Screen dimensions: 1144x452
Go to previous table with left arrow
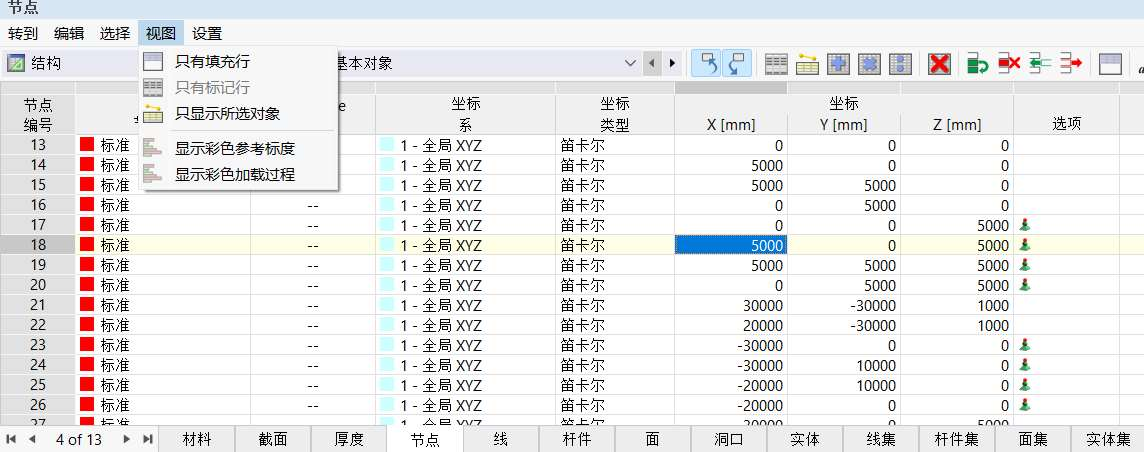click(x=652, y=63)
